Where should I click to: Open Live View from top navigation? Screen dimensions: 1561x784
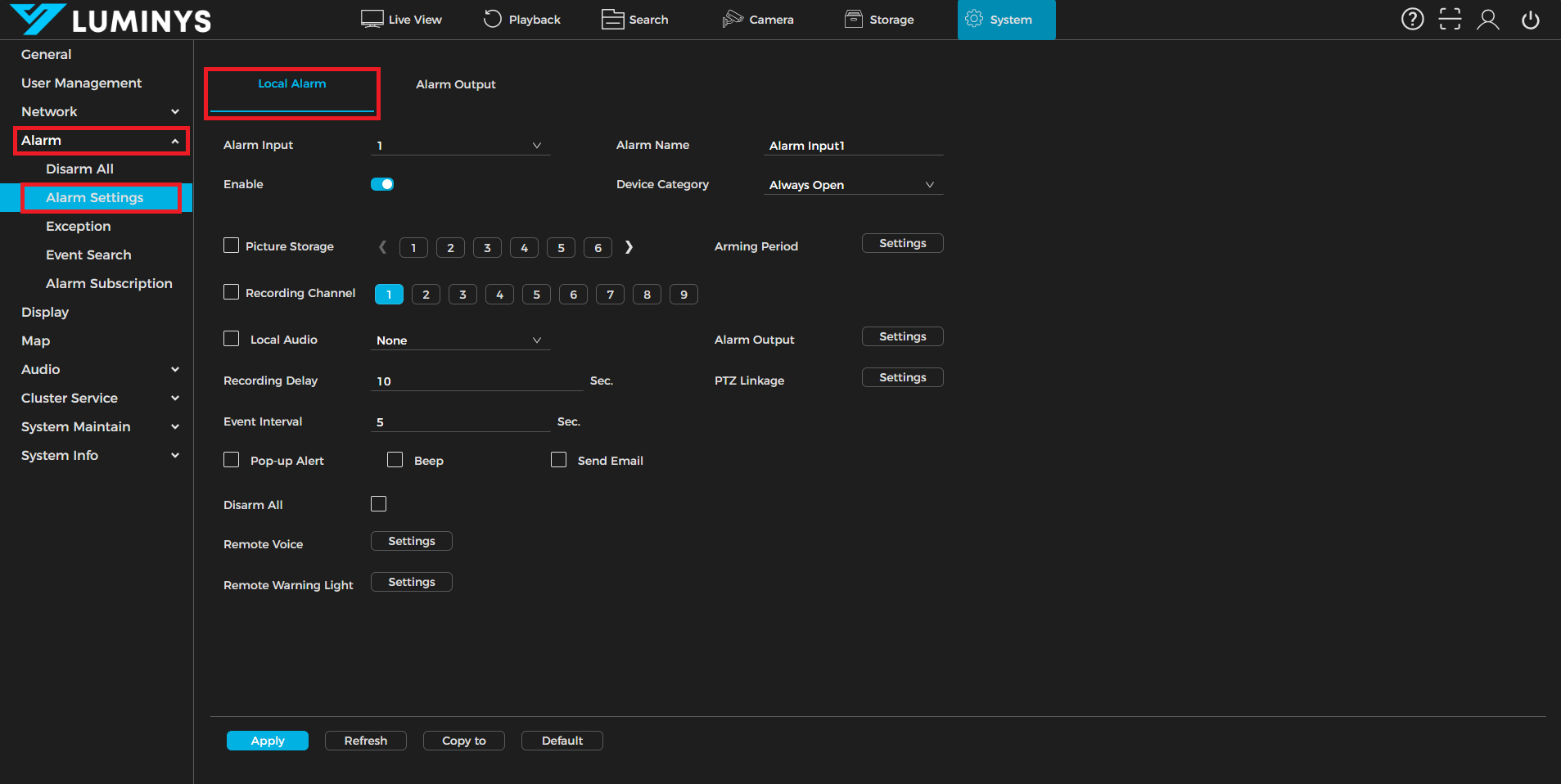point(401,20)
